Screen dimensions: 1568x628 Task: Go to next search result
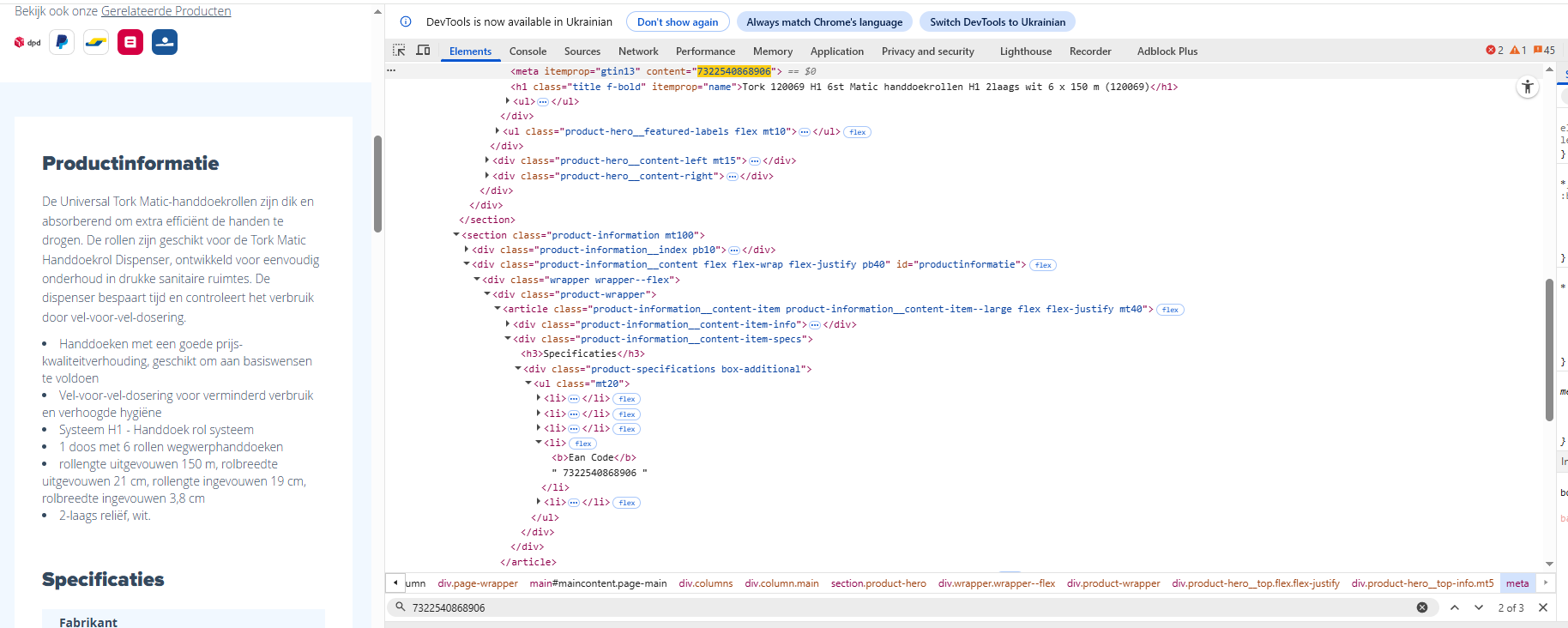click(1479, 607)
